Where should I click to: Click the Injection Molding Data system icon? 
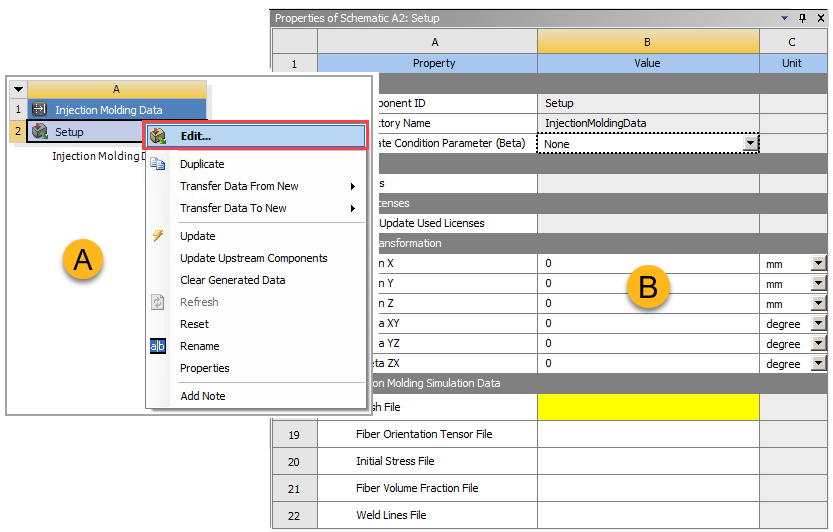[x=39, y=109]
